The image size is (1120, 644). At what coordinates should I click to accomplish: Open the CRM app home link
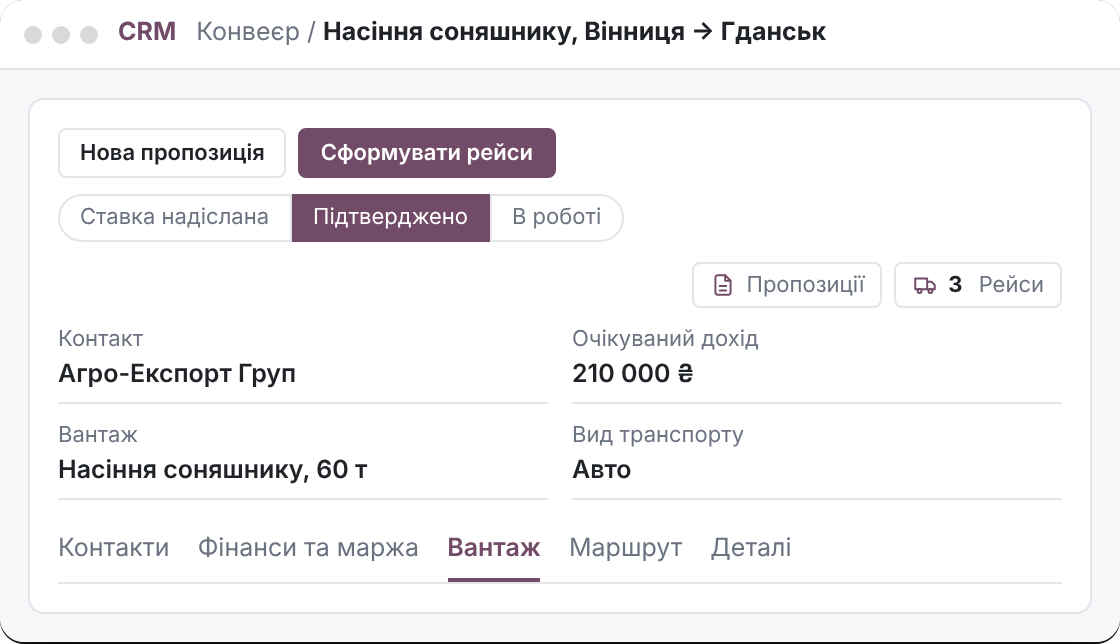(x=147, y=31)
